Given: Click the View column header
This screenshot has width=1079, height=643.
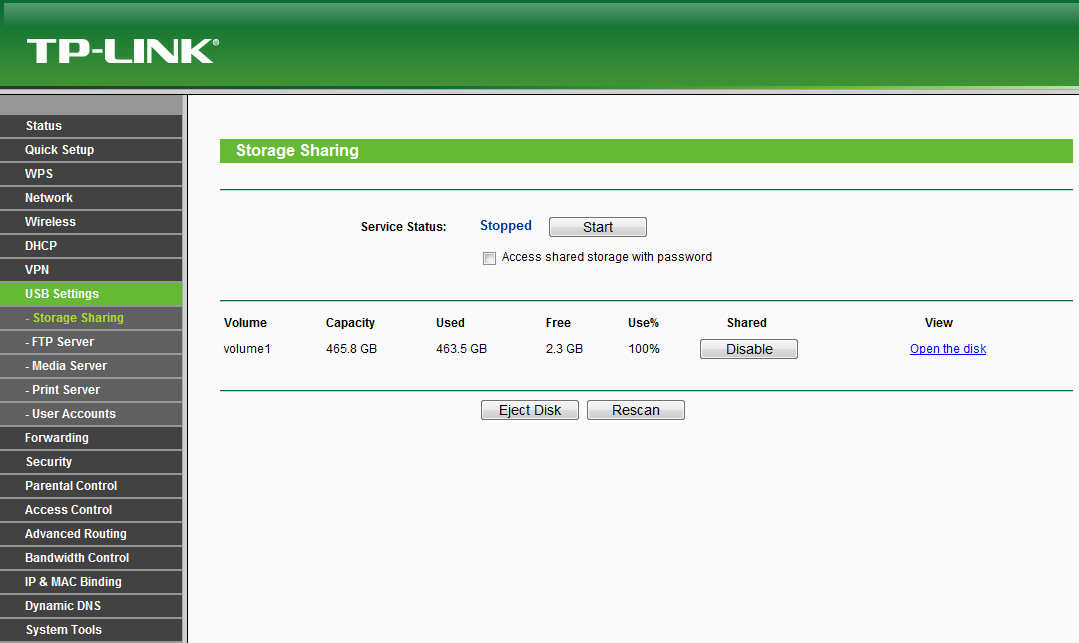Looking at the screenshot, I should point(939,323).
